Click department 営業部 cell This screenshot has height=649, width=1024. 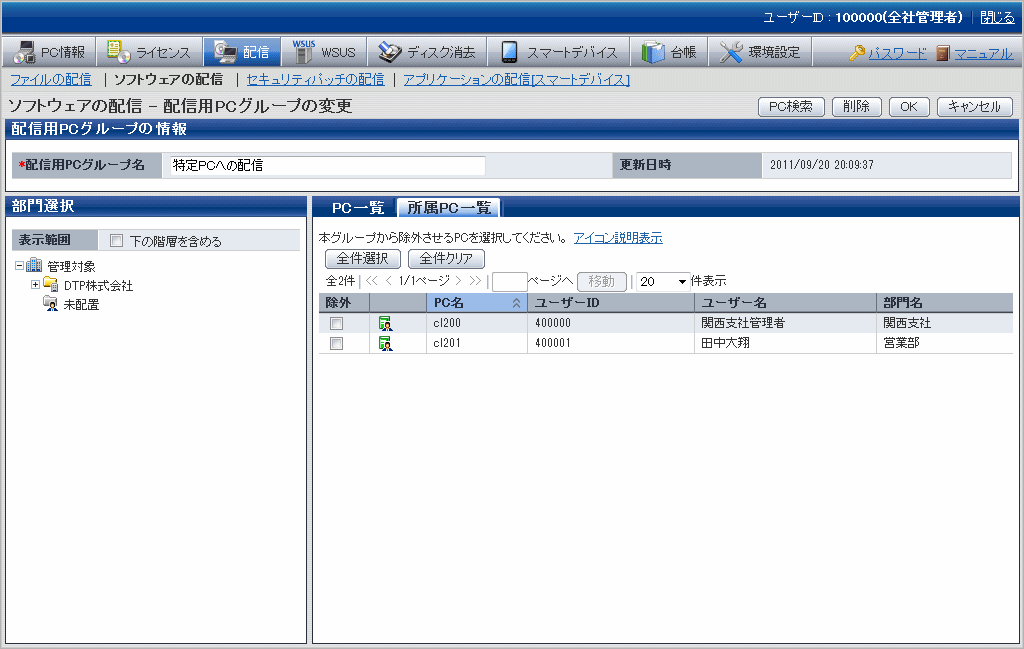click(944, 343)
